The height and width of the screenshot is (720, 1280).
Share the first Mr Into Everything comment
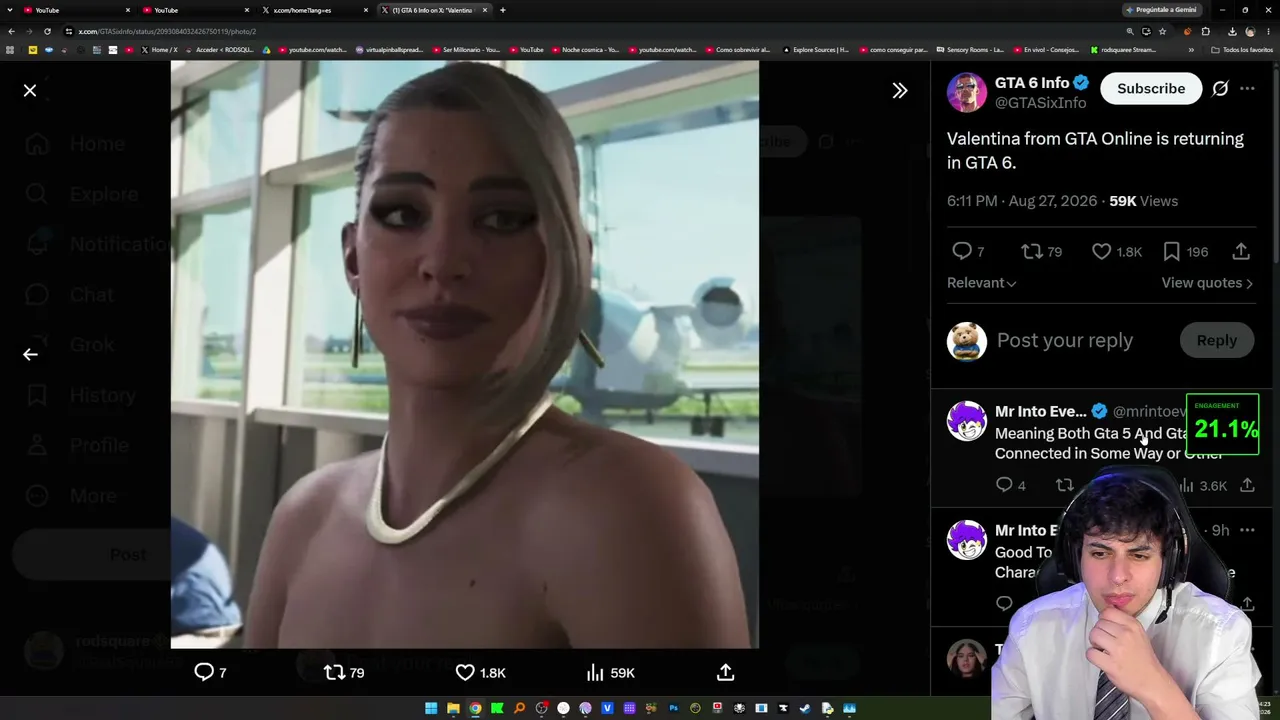click(x=1247, y=485)
